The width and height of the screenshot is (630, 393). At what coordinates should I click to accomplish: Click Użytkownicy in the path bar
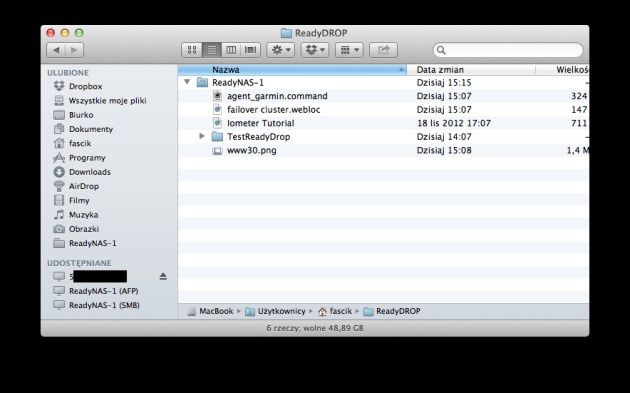coord(275,311)
